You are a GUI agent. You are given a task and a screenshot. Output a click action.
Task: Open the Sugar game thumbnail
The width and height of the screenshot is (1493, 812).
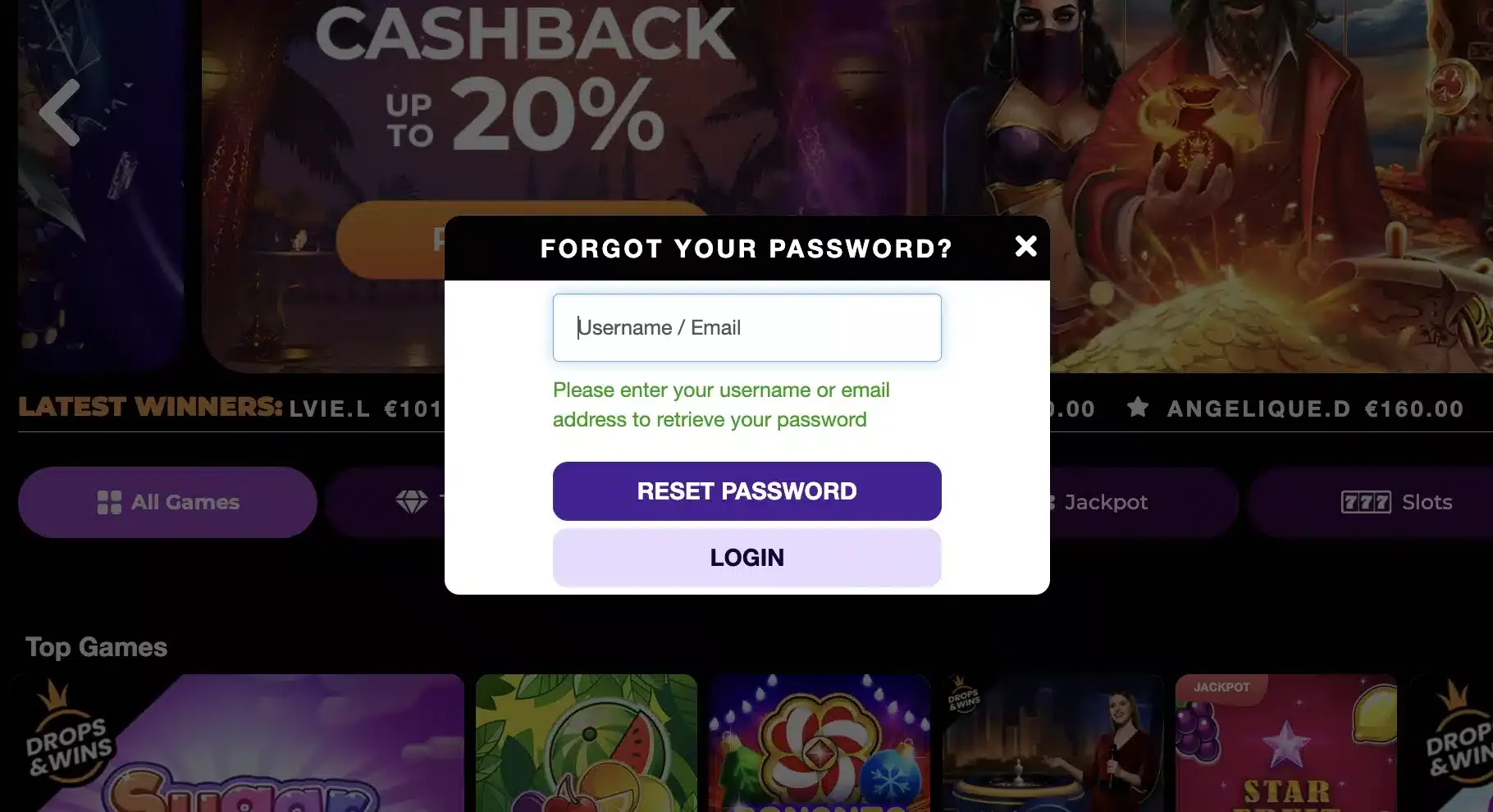click(x=238, y=743)
